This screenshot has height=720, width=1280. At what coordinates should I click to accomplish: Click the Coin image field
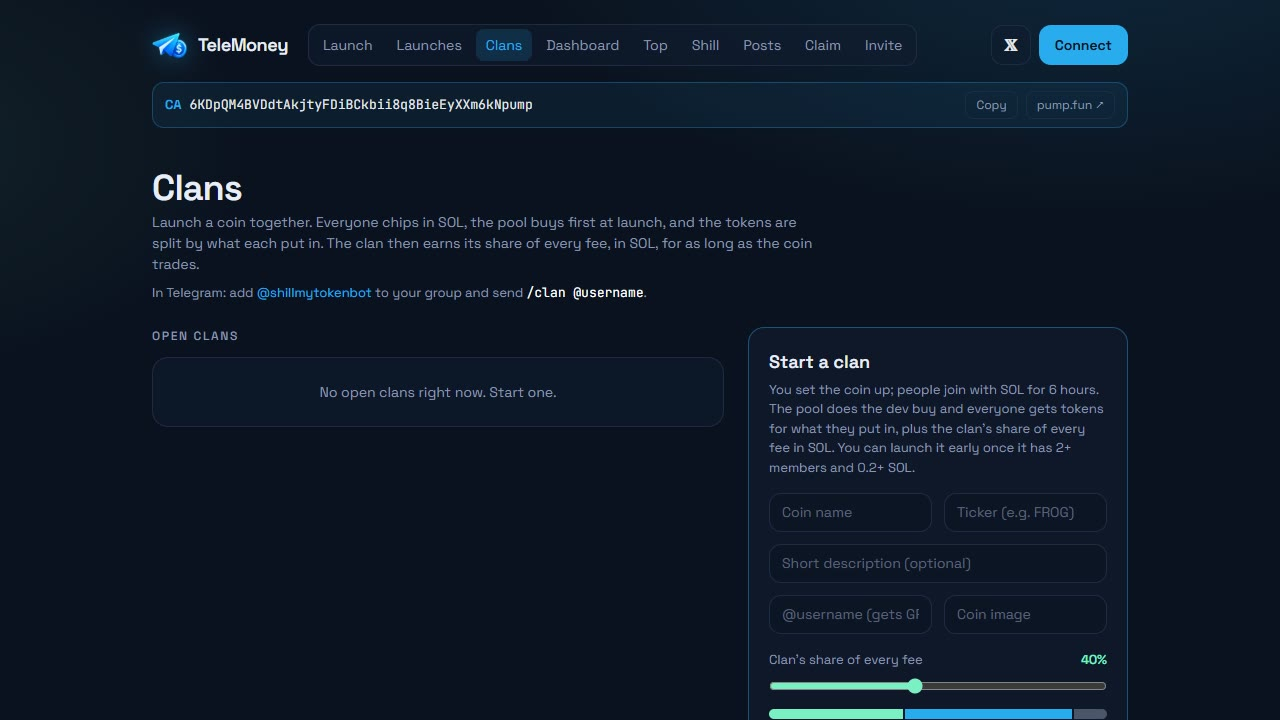(1025, 614)
